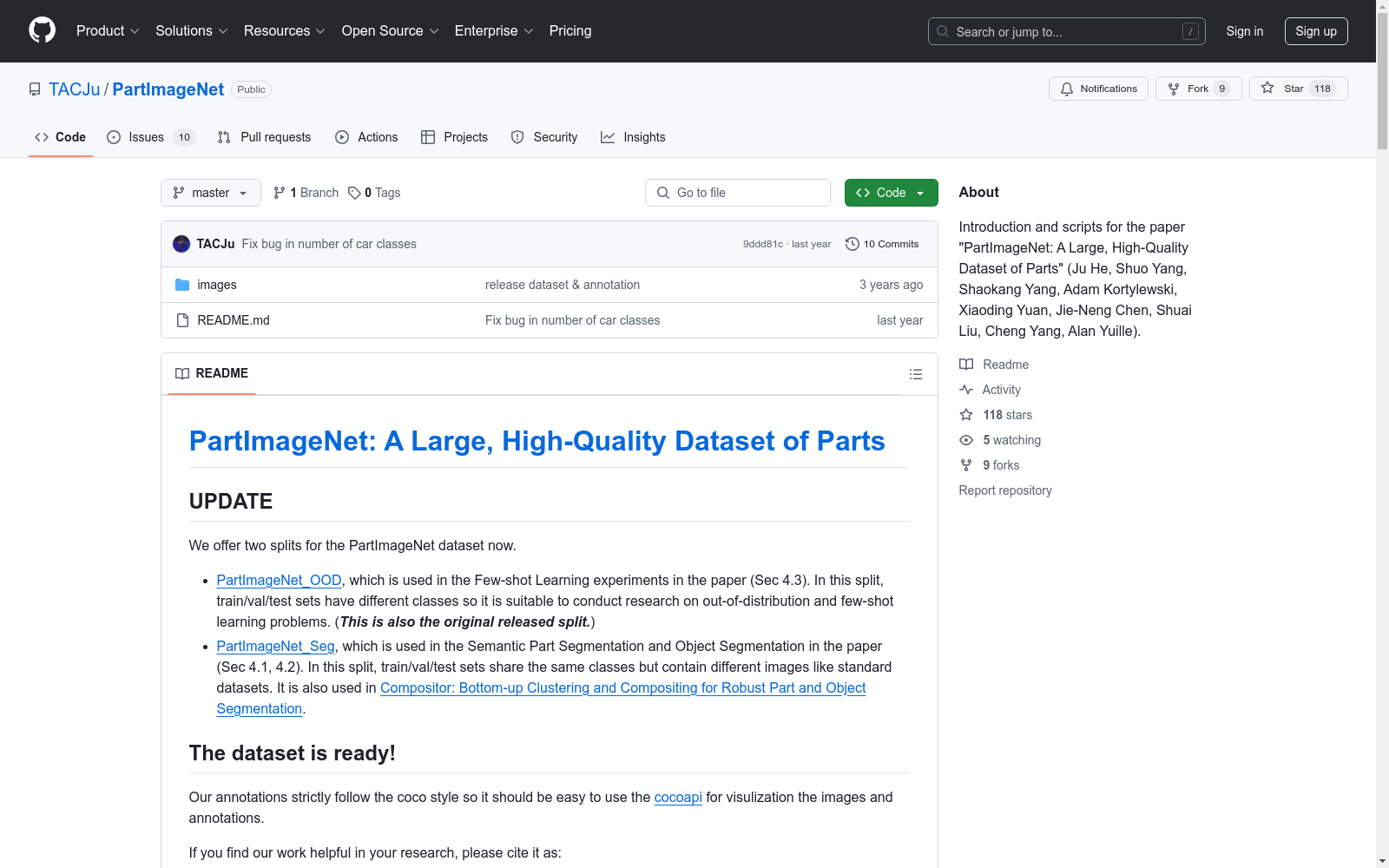Star the PartImageNet repository
This screenshot has width=1389, height=868.
(x=1299, y=89)
